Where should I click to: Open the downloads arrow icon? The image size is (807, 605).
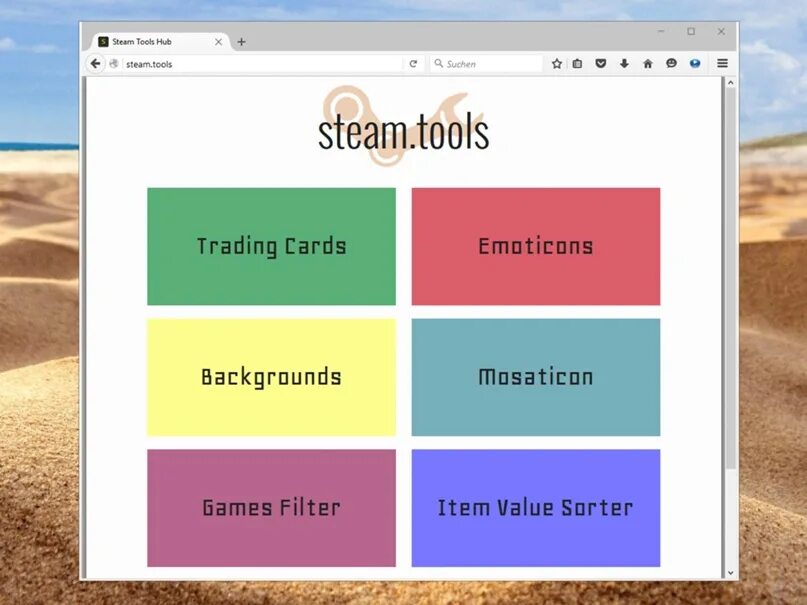624,63
